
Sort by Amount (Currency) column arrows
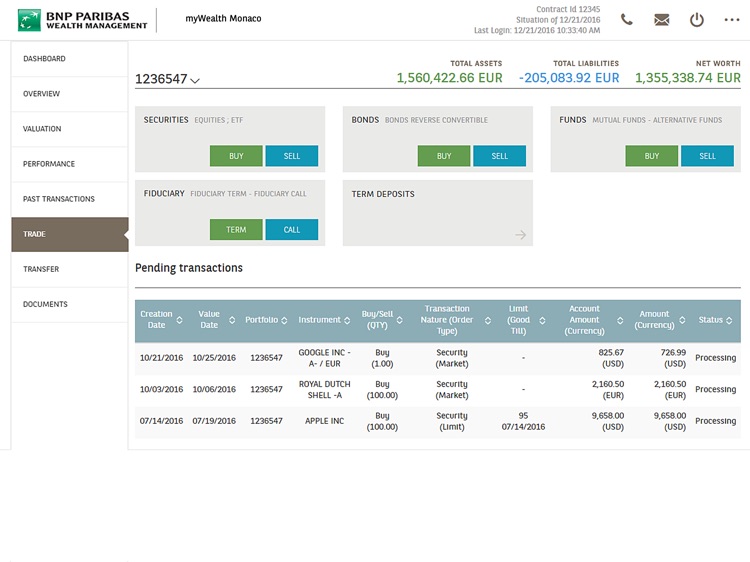tap(682, 320)
